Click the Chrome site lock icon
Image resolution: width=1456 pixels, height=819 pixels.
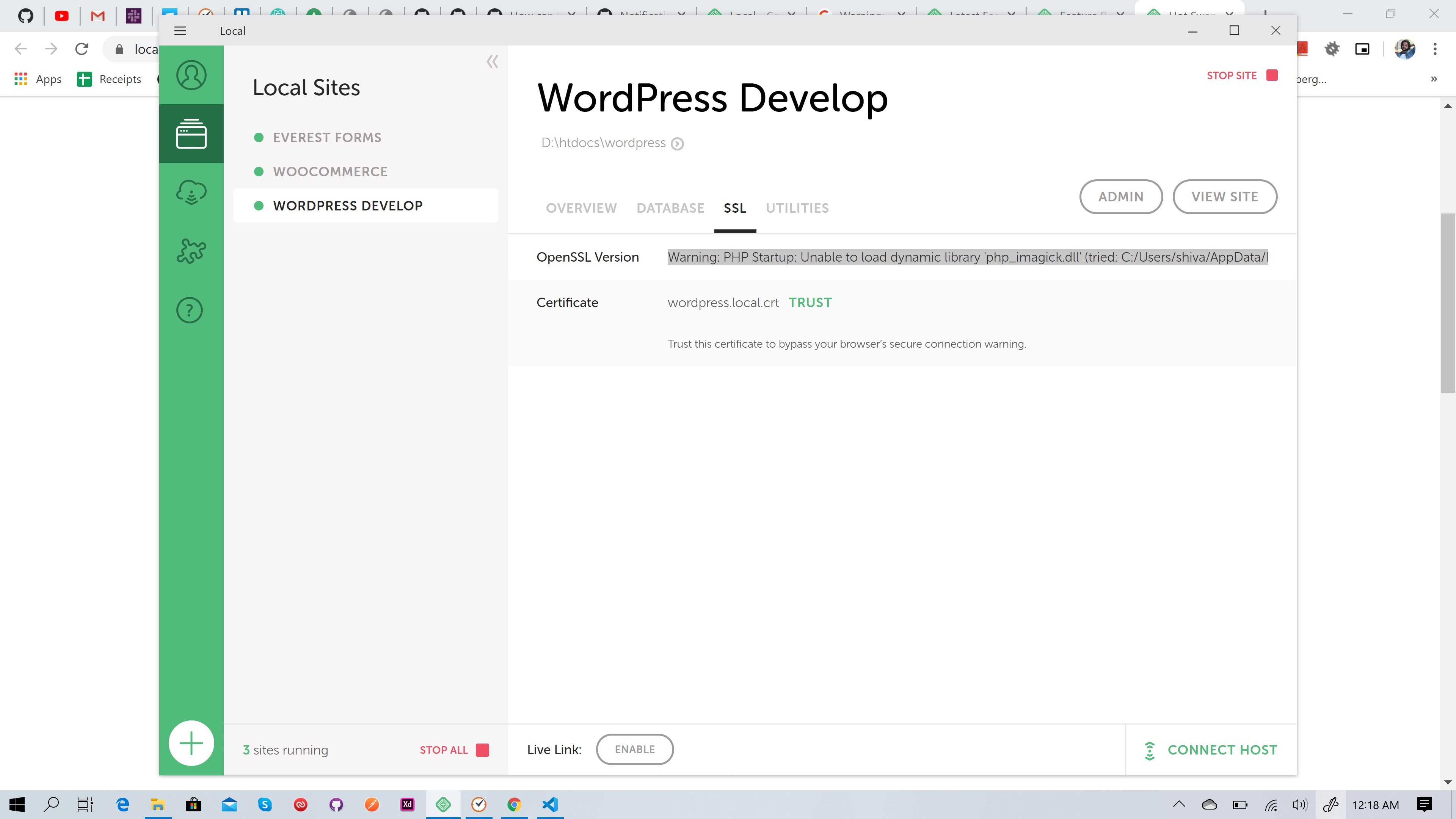pyautogui.click(x=119, y=50)
